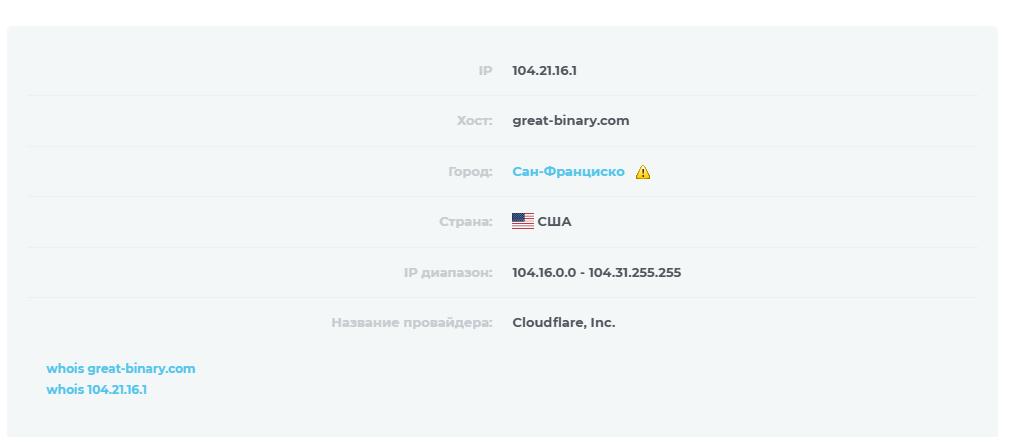This screenshot has height=437, width=1011.
Task: Click the provider name Cloudflare, Inc.
Action: coord(564,323)
